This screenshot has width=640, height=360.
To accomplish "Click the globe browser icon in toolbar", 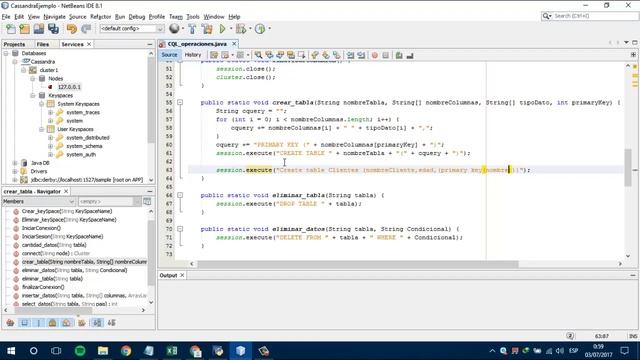I will (x=174, y=29).
